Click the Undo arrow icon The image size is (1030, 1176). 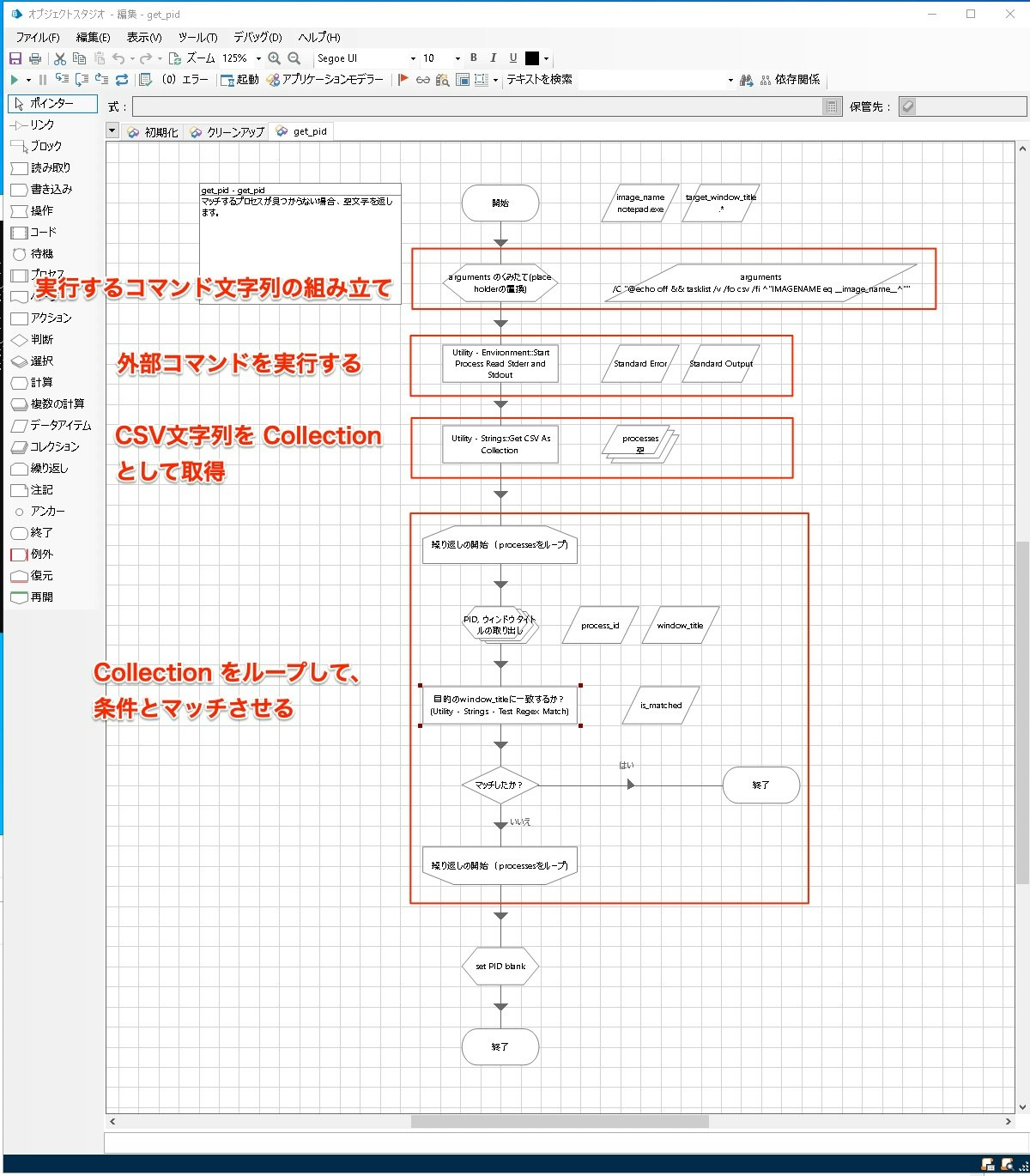point(118,58)
